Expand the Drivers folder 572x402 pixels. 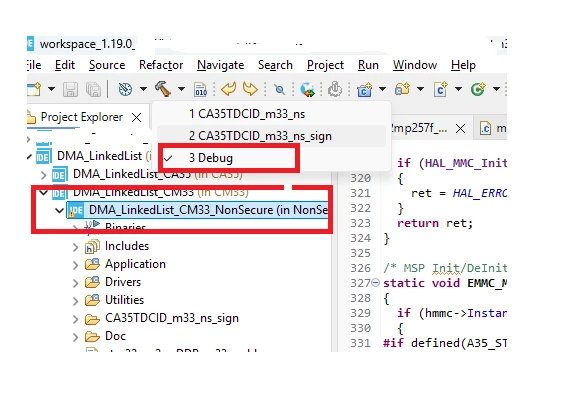click(x=76, y=283)
